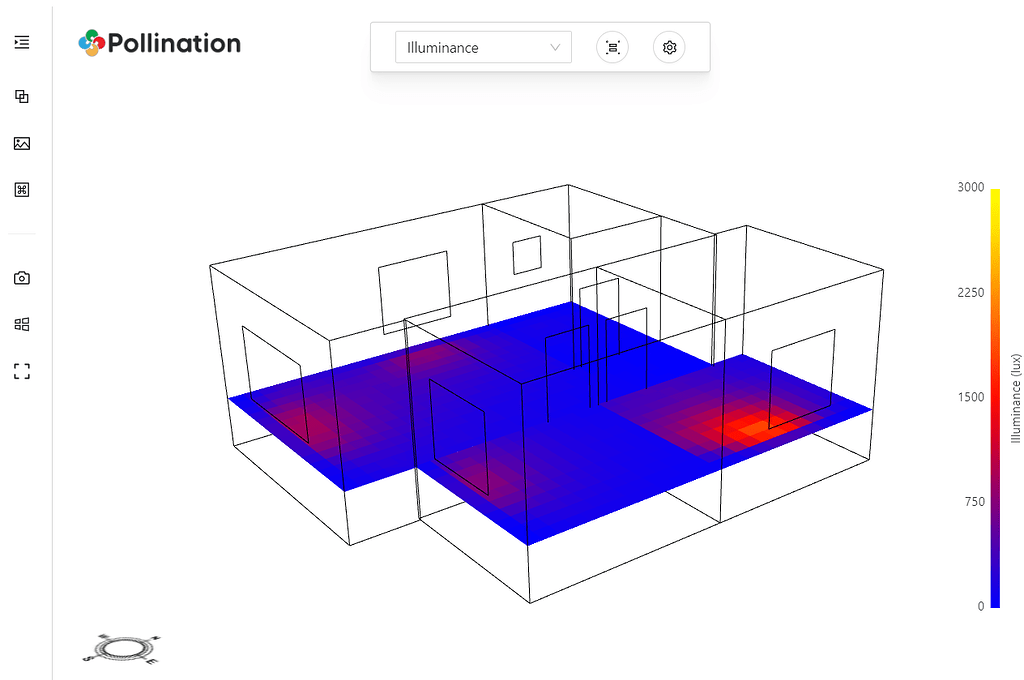Open the layers overlap icon in sidebar
Viewport: 1024px width, 680px height.
tap(22, 97)
